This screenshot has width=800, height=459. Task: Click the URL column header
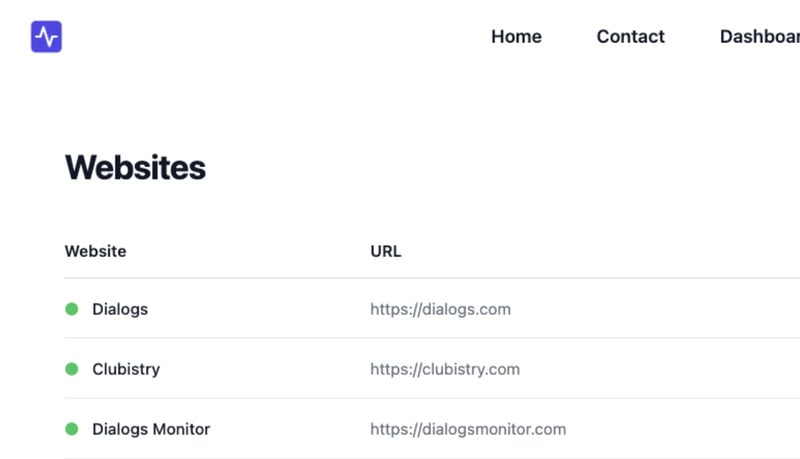[385, 251]
